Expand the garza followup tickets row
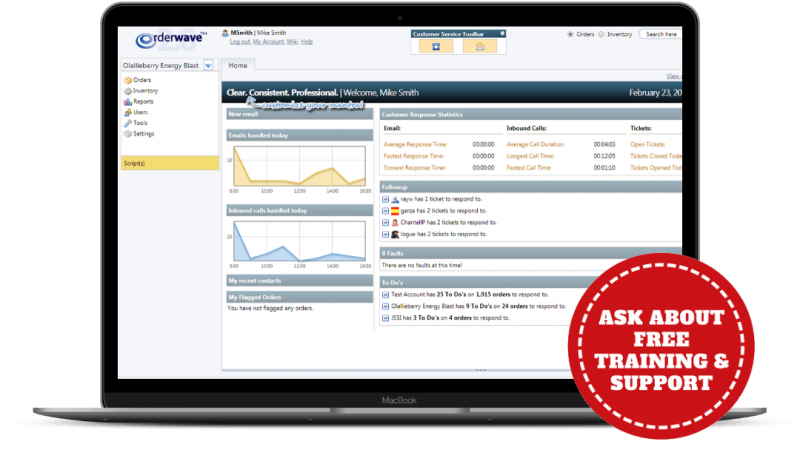The height and width of the screenshot is (450, 800). (386, 211)
